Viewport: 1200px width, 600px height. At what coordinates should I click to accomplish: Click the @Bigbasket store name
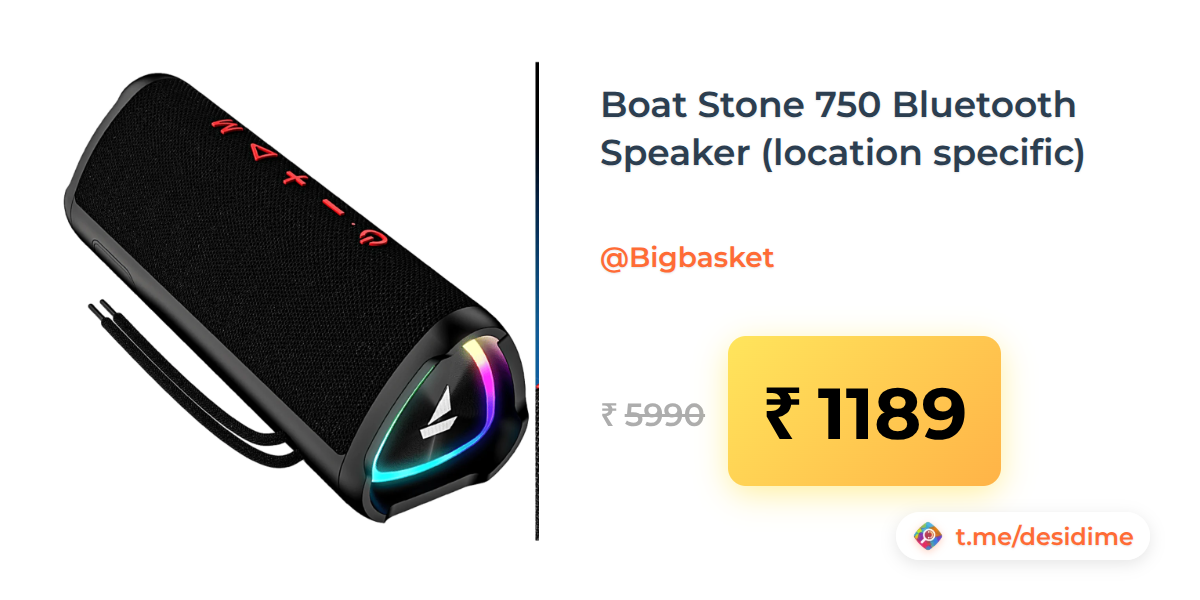[x=687, y=258]
